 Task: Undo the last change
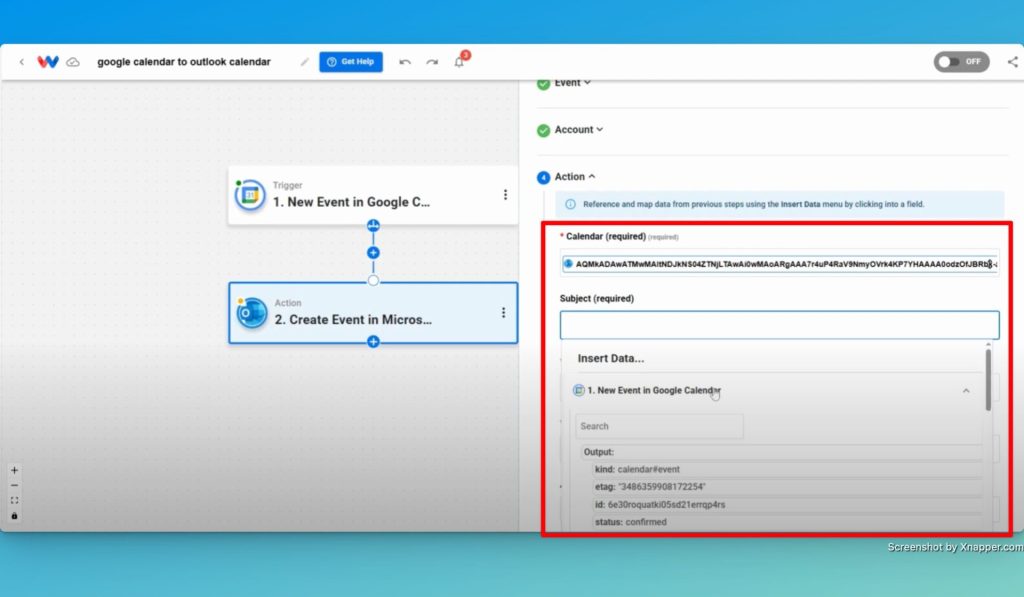click(405, 62)
